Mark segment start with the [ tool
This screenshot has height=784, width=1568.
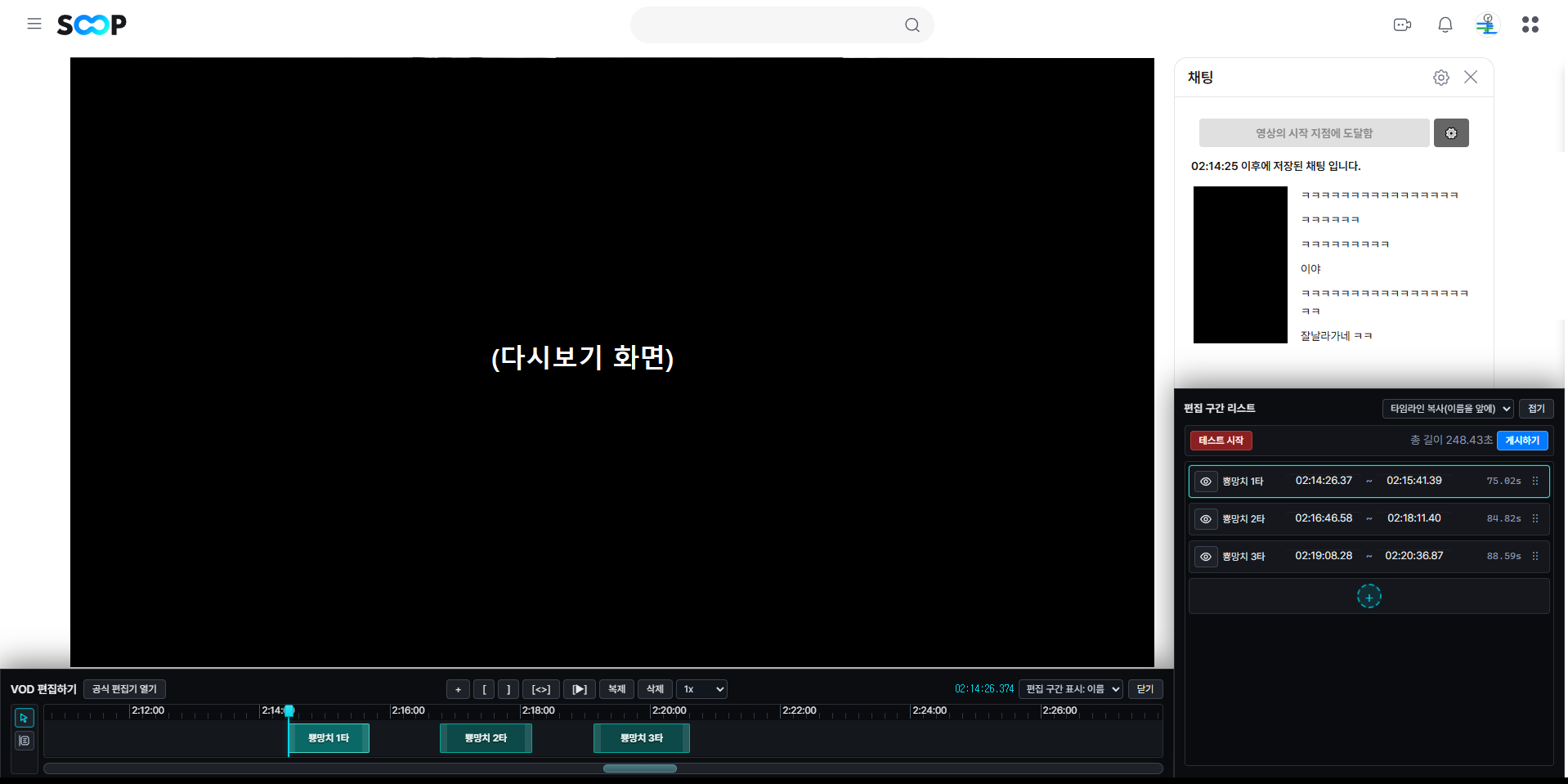pyautogui.click(x=484, y=689)
